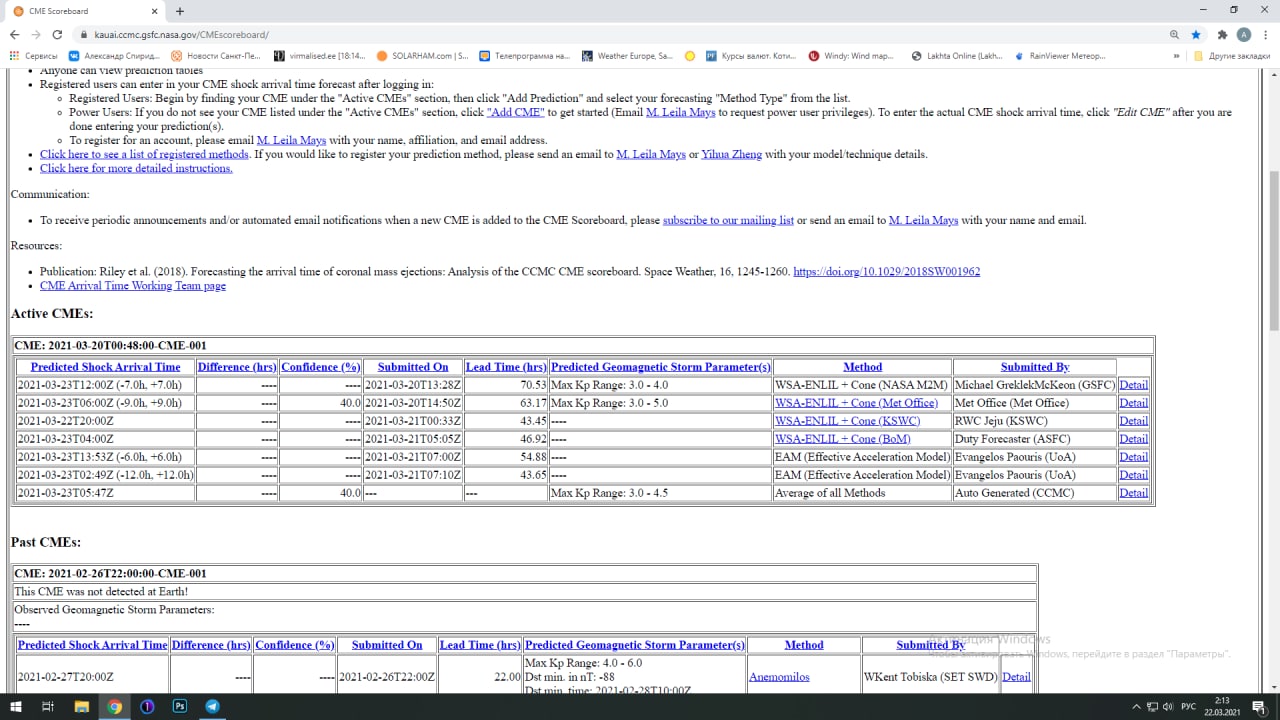Open Weather Europe bookmark
Image resolution: width=1280 pixels, height=720 pixels.
click(x=627, y=56)
